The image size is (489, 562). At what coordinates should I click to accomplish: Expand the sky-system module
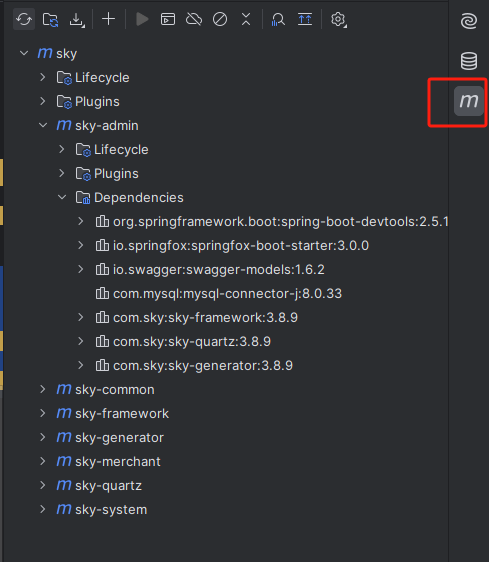click(x=43, y=510)
